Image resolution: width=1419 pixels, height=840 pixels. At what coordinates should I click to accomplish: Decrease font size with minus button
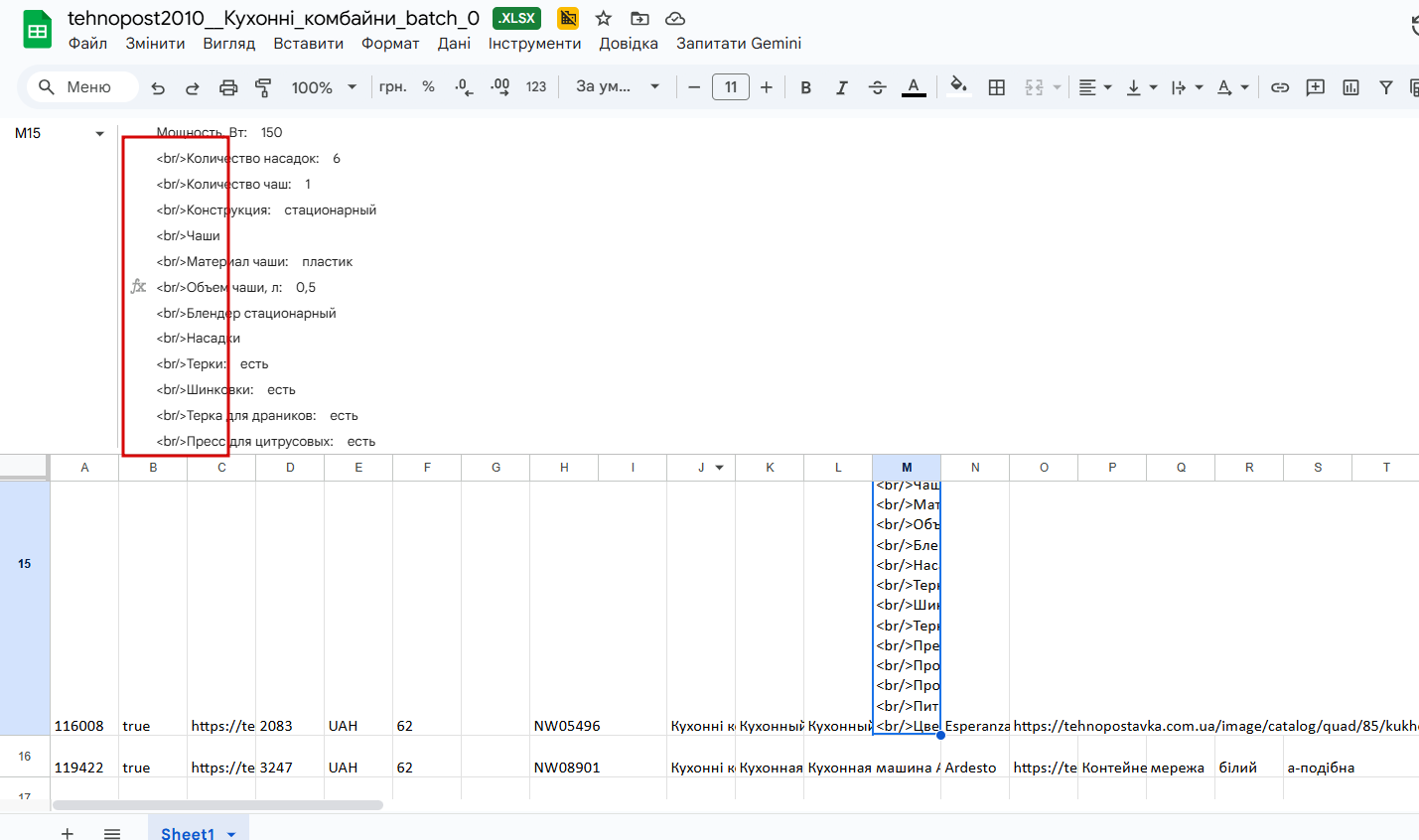click(x=694, y=87)
